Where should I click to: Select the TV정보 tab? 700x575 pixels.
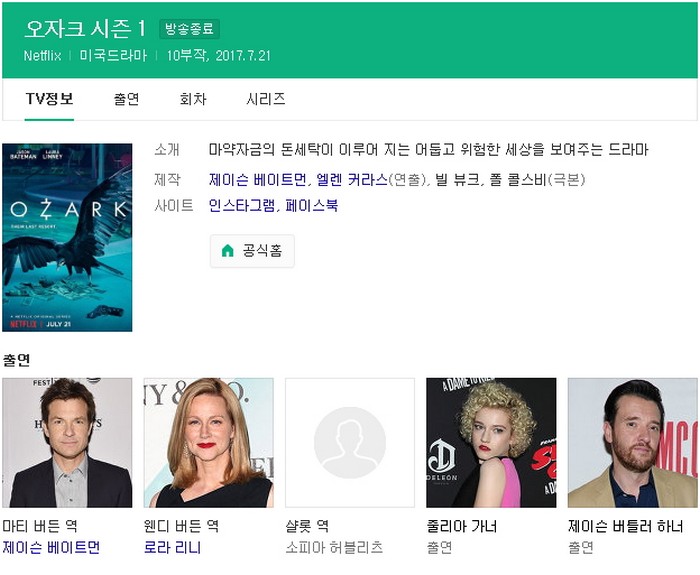click(x=49, y=99)
